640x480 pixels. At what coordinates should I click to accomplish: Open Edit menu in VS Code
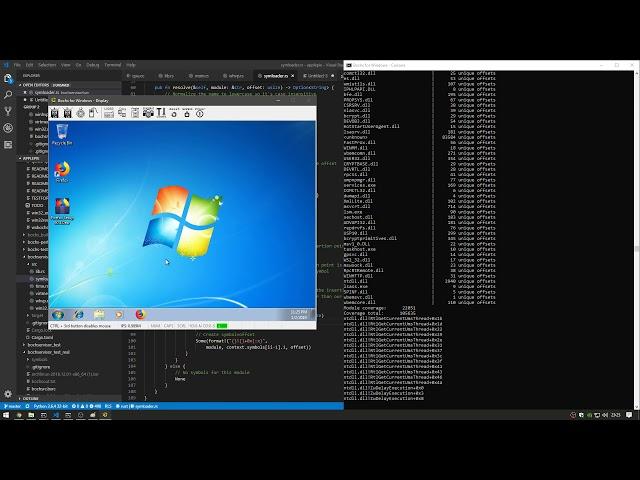click(29, 65)
